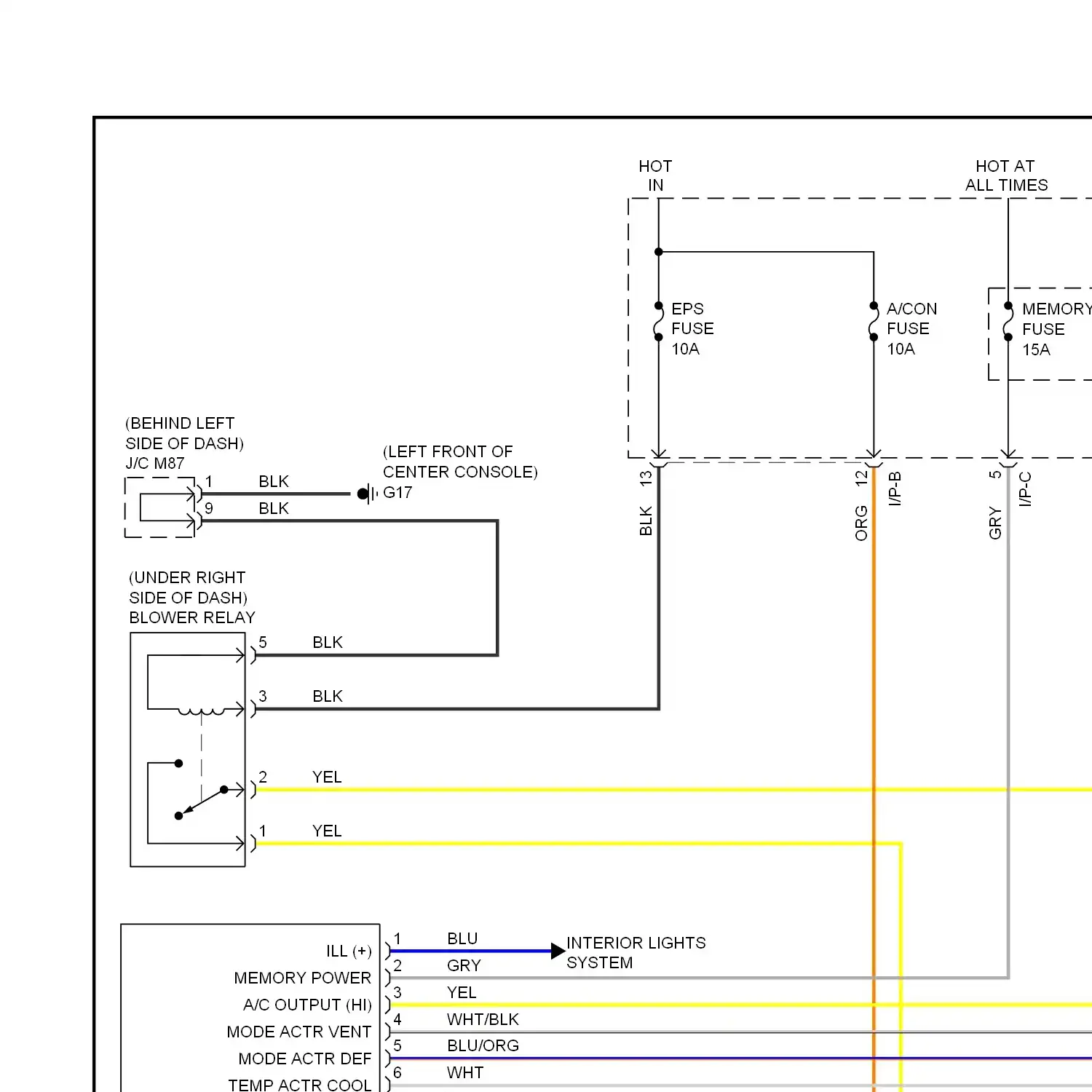Click the YEL wire label at module pin 3
Screen dimensions: 1092x1092
click(x=462, y=992)
